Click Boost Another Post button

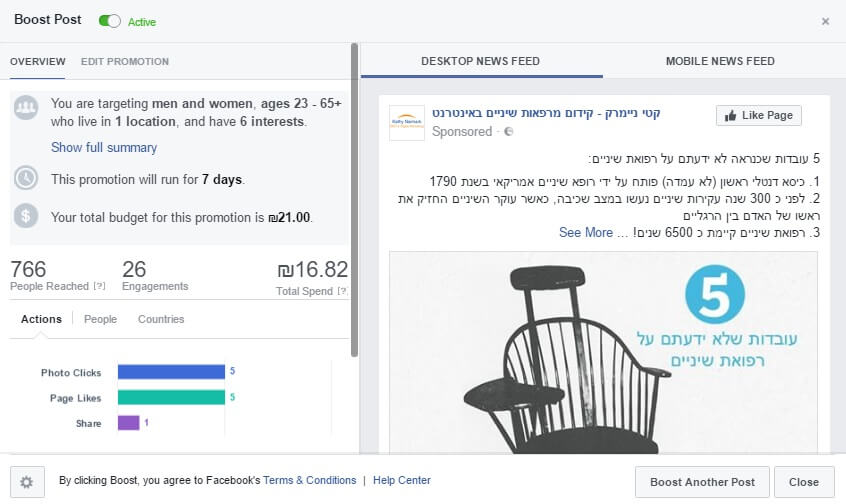[x=702, y=482]
